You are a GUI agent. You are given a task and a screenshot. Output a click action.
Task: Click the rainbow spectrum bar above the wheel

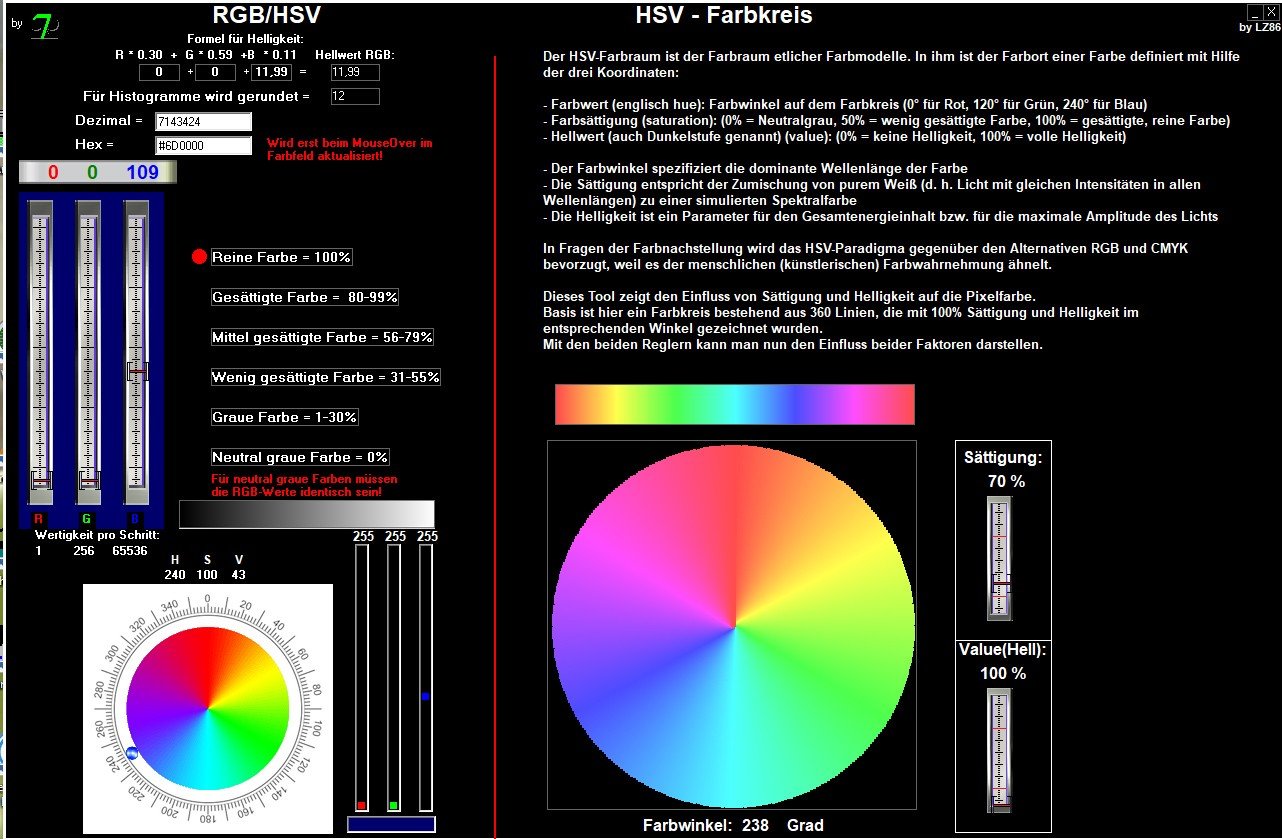click(735, 405)
